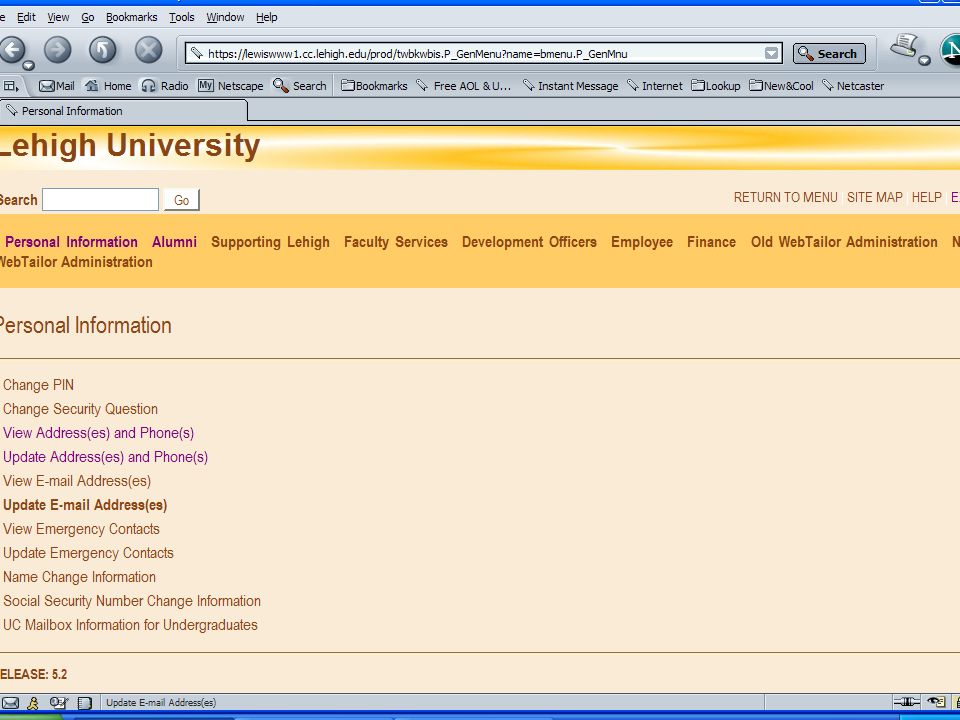Expand the URL bar history dropdown

point(771,53)
